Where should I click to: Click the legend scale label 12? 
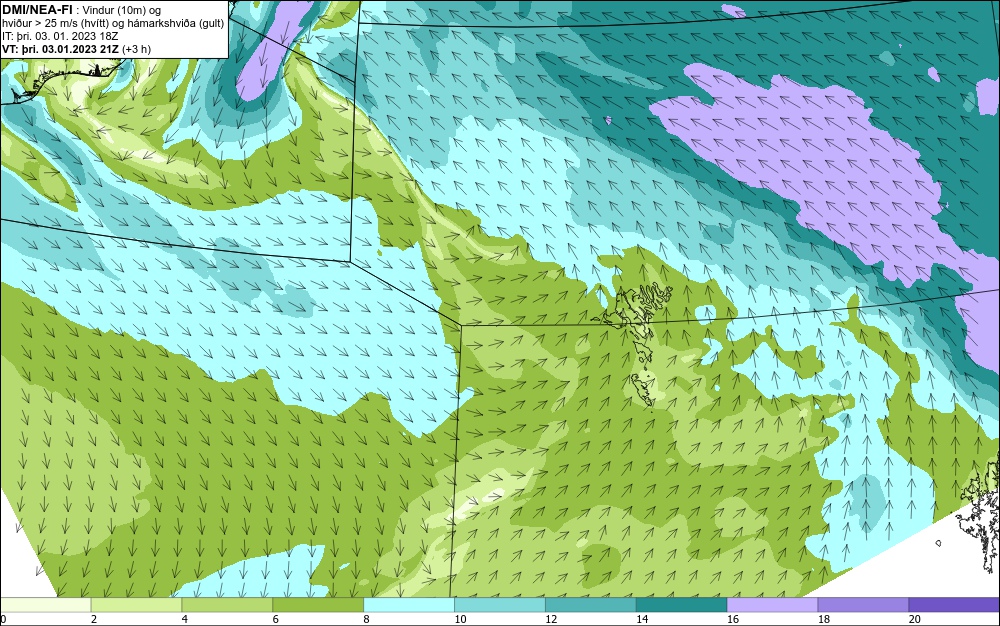(x=551, y=619)
